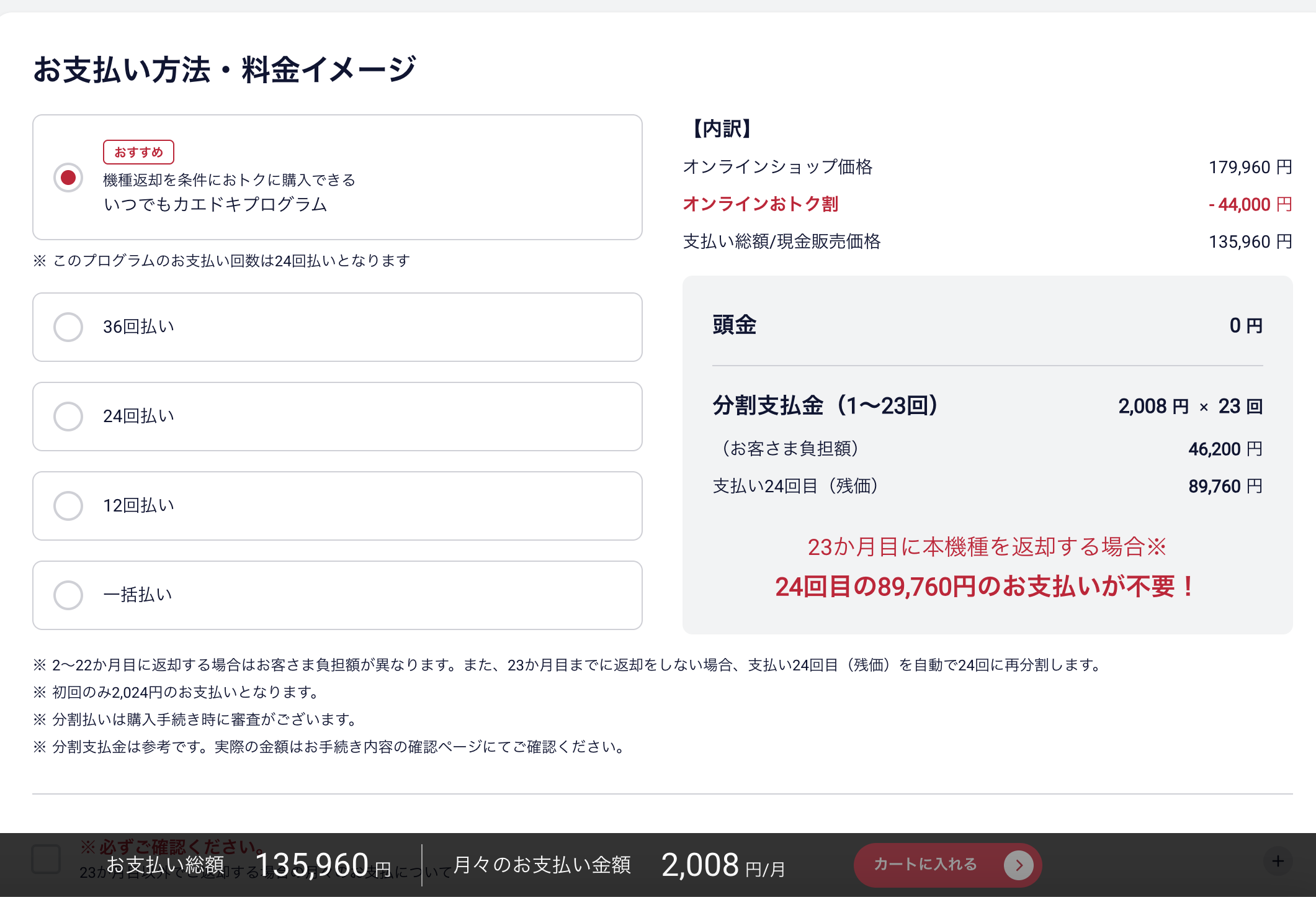The image size is (1316, 897).
Task: Choose the 36回払い payment option
Action: pyautogui.click(x=68, y=327)
